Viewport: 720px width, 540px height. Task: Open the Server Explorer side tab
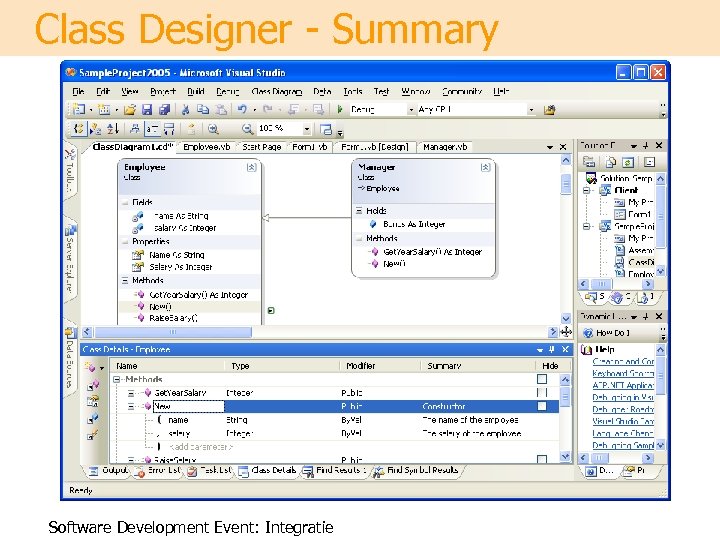(70, 261)
